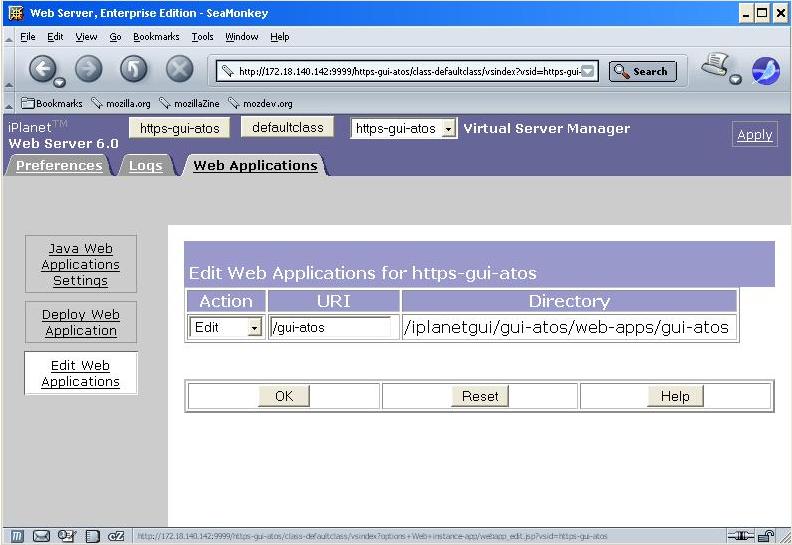792x545 pixels.
Task: Go back with the Back arrow button
Action: click(42, 69)
